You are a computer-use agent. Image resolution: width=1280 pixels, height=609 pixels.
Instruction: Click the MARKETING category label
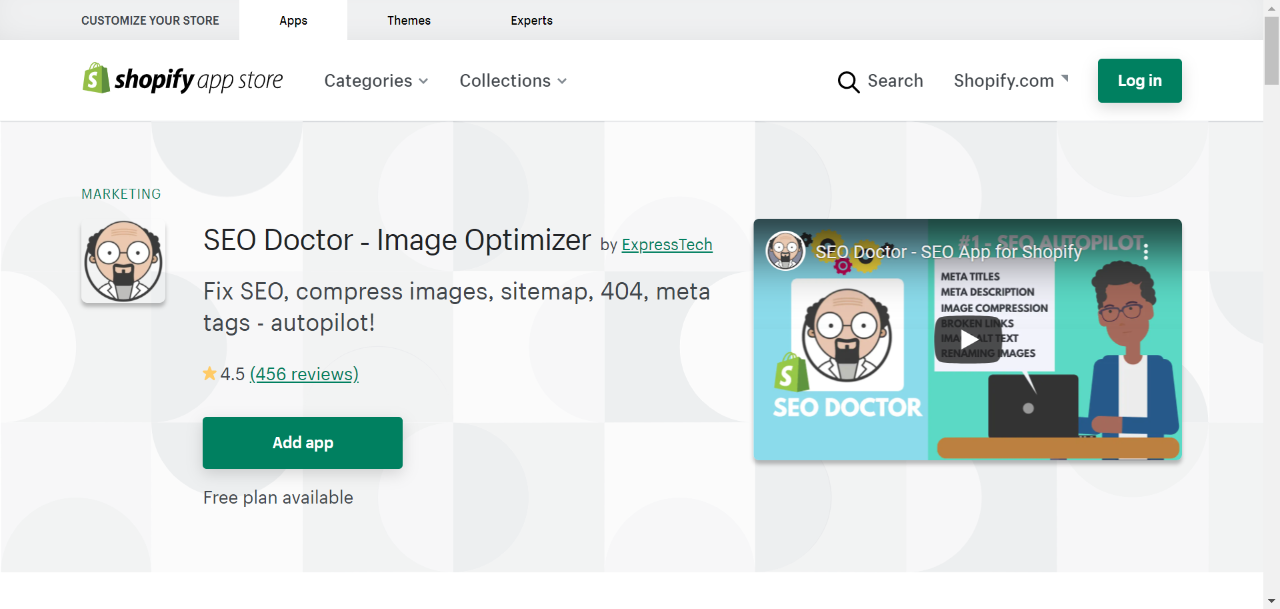(121, 194)
